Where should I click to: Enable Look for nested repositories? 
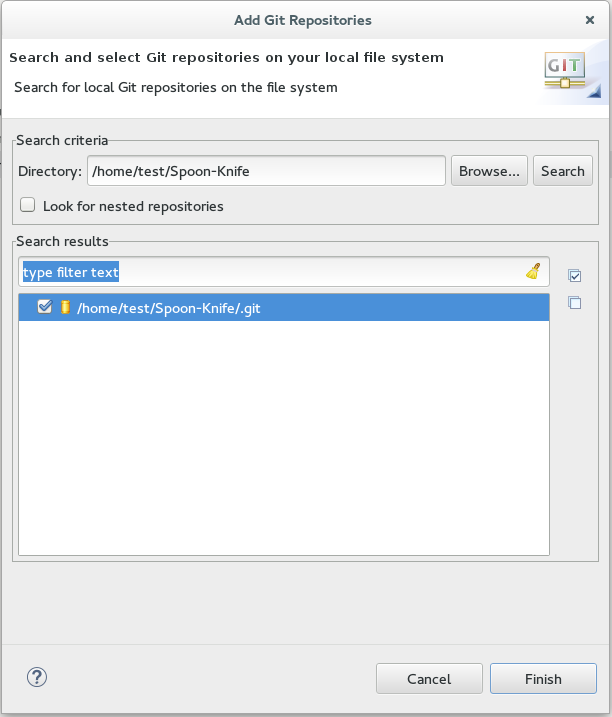coord(27,205)
